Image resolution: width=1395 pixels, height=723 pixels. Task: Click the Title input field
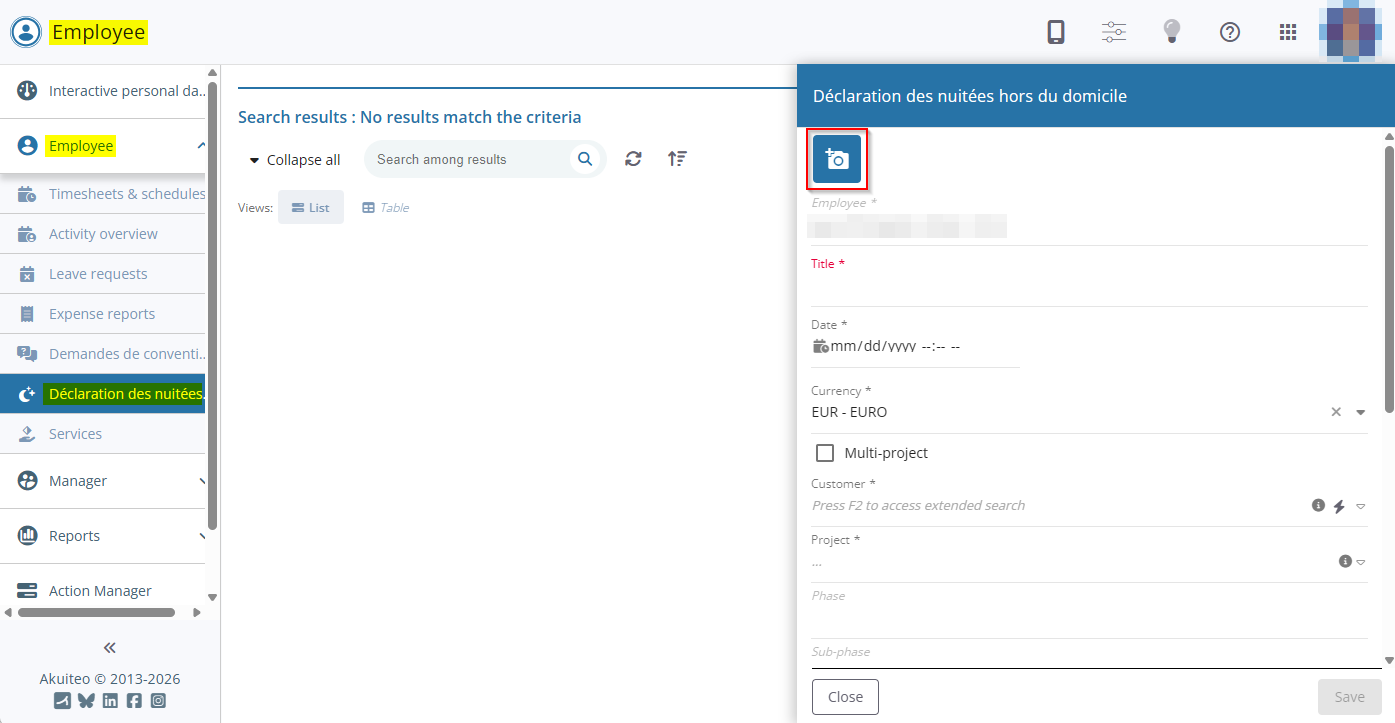pos(1088,290)
